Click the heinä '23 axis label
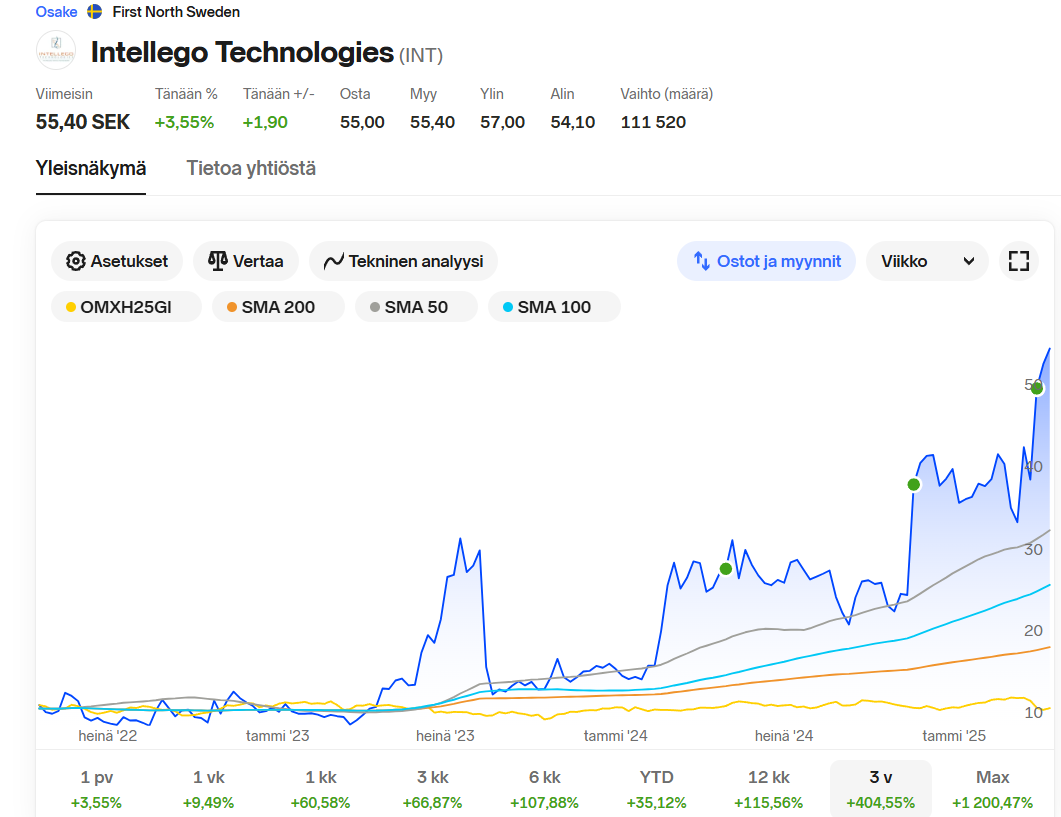 [x=445, y=736]
